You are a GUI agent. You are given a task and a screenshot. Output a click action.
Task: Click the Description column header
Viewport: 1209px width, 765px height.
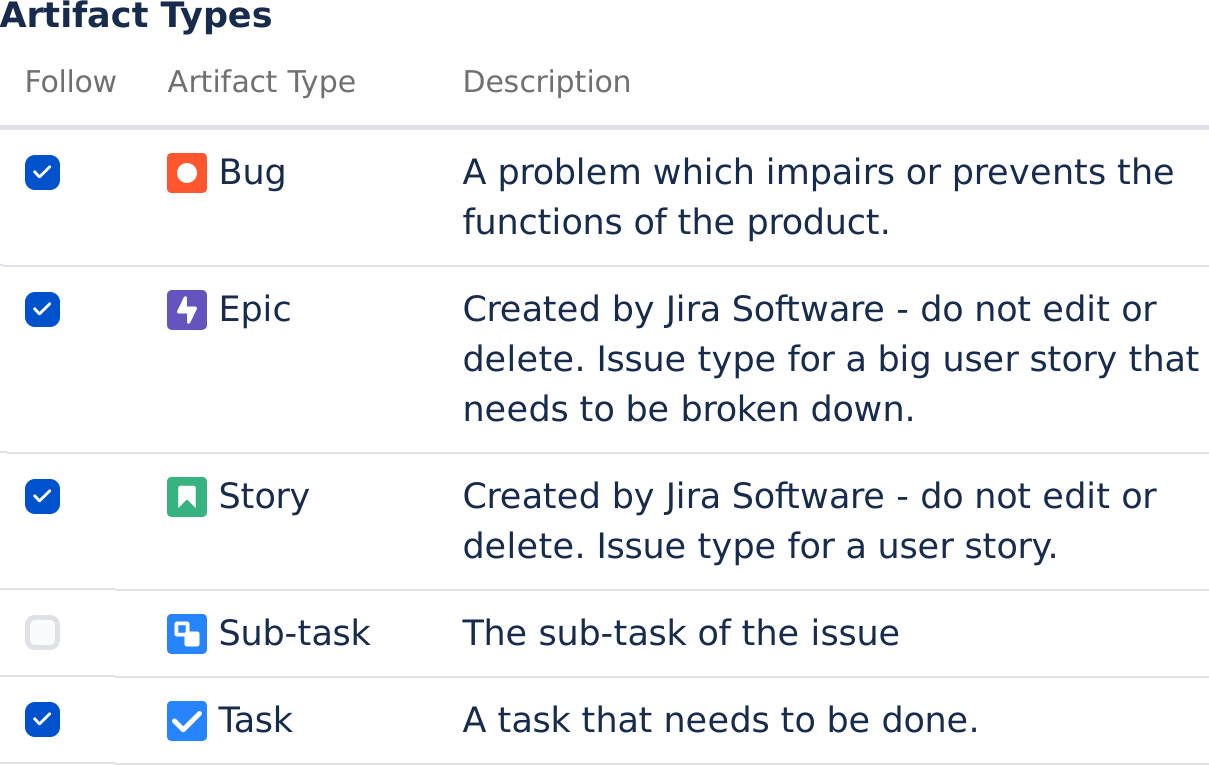click(547, 82)
